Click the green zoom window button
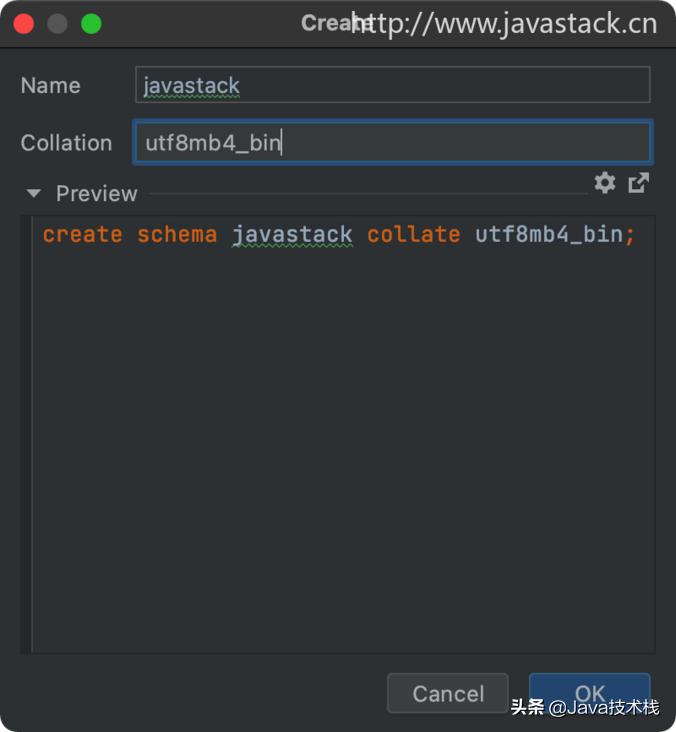676x732 pixels. click(91, 24)
